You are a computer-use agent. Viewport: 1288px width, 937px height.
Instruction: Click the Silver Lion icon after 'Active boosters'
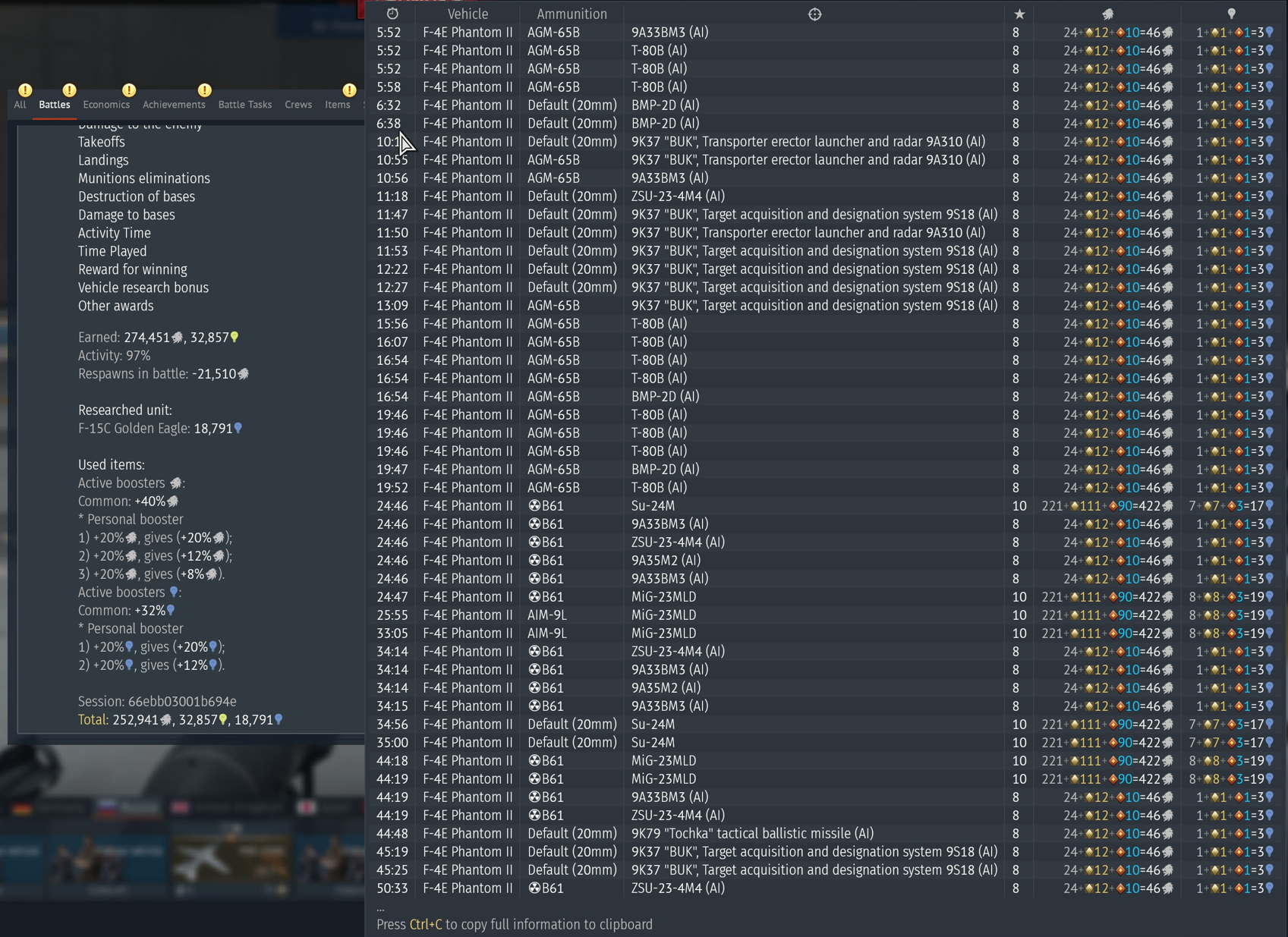coord(176,483)
